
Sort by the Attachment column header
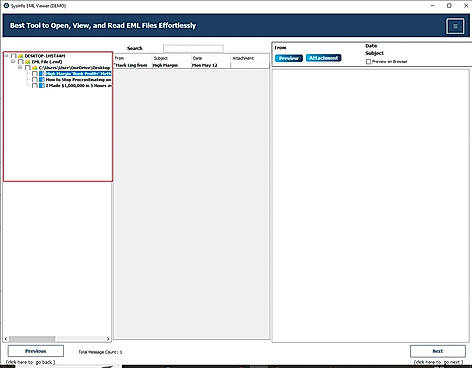pyautogui.click(x=250, y=58)
